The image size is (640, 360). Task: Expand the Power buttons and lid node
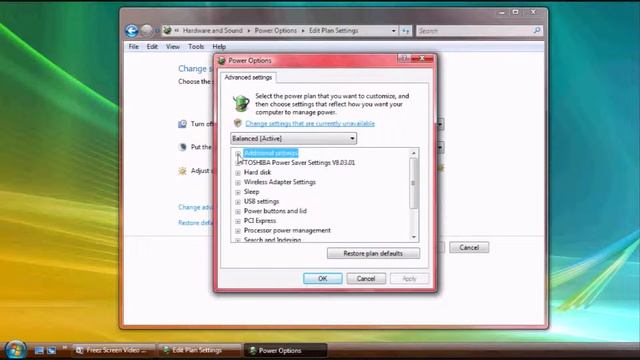pyautogui.click(x=238, y=211)
